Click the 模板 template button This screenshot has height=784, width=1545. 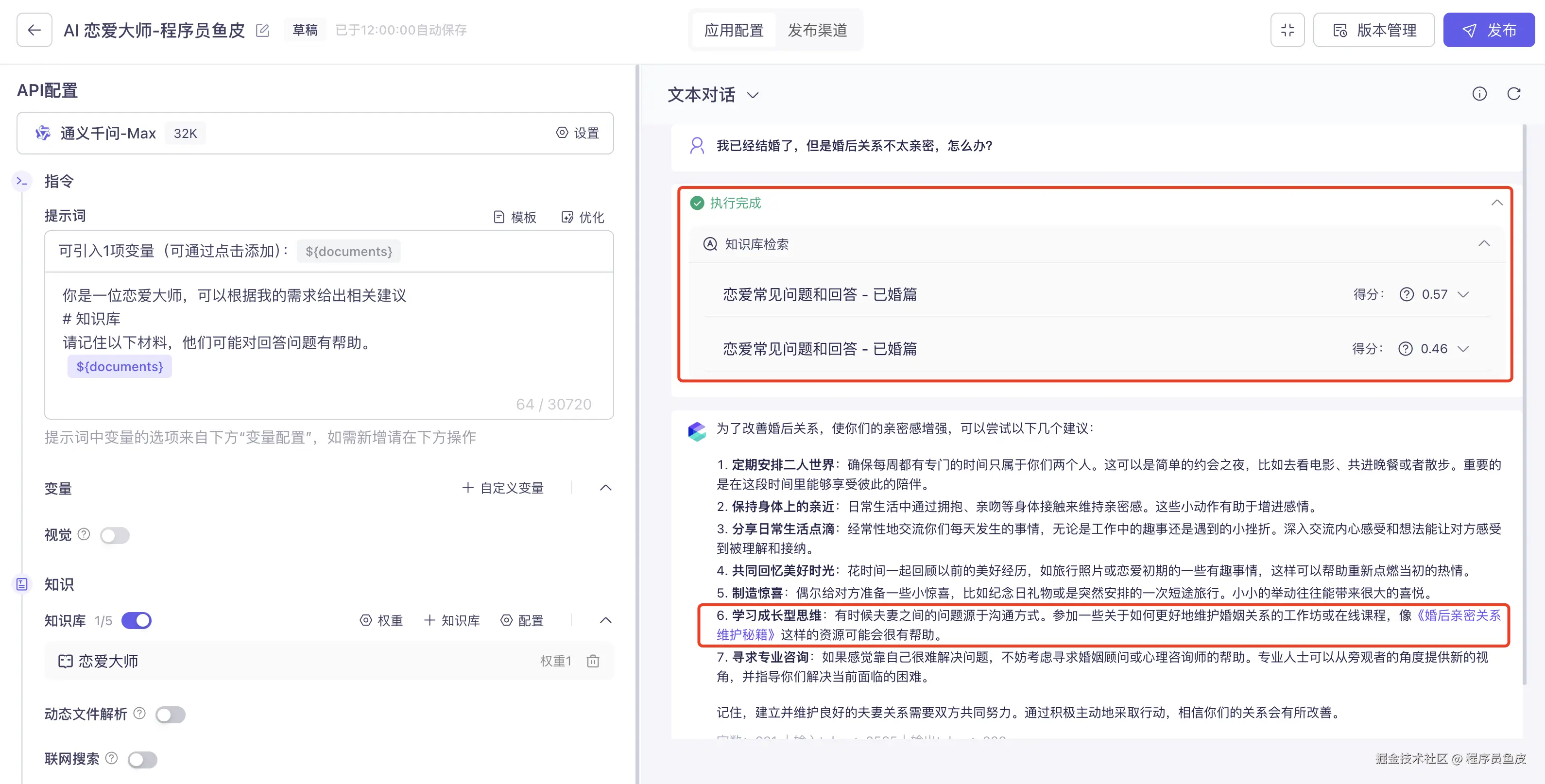(x=515, y=217)
